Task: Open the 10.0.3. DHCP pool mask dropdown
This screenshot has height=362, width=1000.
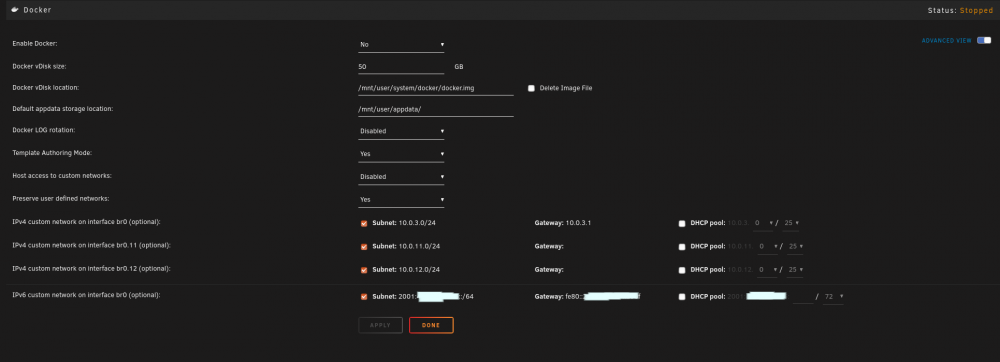Action: click(x=791, y=224)
